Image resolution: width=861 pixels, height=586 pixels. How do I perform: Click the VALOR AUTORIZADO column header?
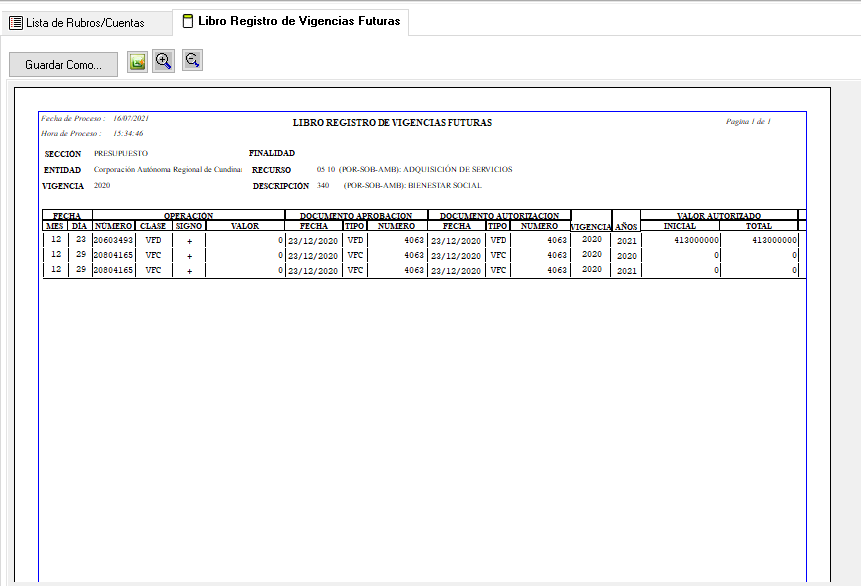[x=718, y=215]
